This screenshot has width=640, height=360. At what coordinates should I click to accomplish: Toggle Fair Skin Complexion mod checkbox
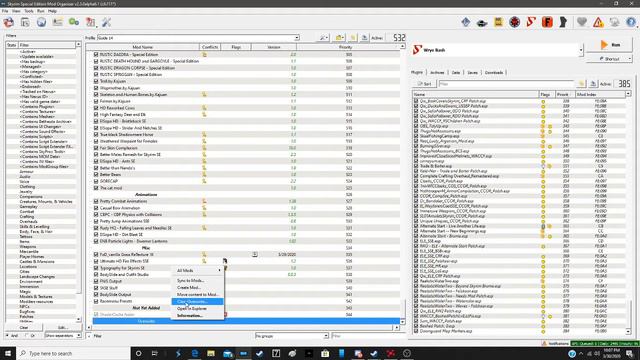pos(96,148)
